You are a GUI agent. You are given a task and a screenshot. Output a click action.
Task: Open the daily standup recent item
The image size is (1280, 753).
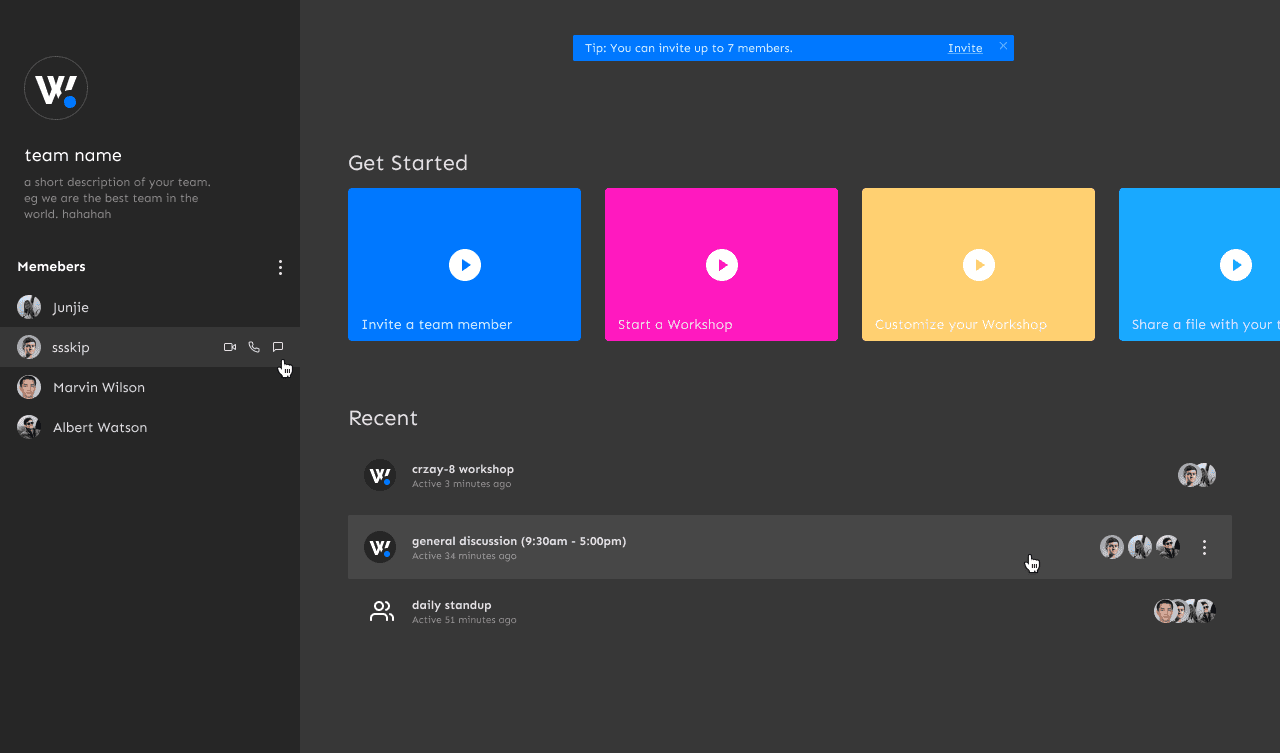(x=790, y=611)
